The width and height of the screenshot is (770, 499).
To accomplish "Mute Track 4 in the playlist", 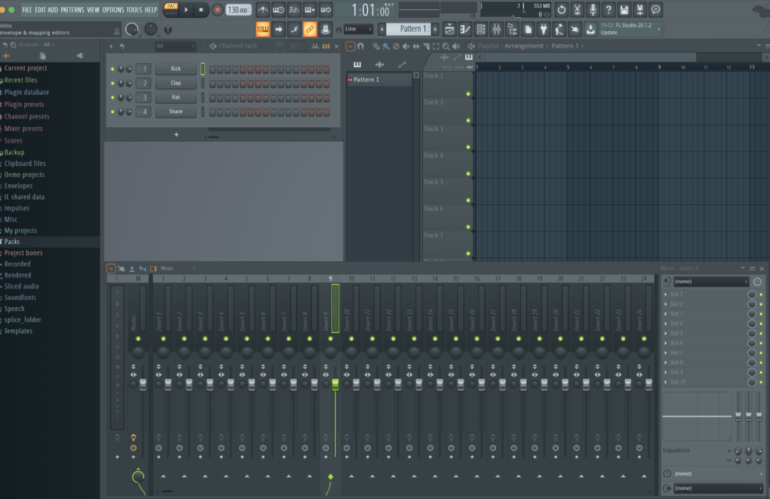I will coord(468,173).
